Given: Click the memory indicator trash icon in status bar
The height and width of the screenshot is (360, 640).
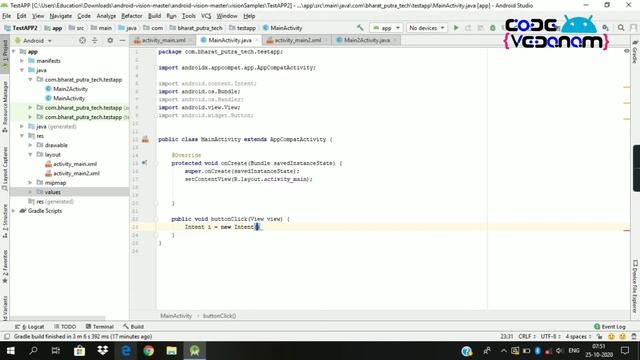Looking at the screenshot, I should 633,336.
